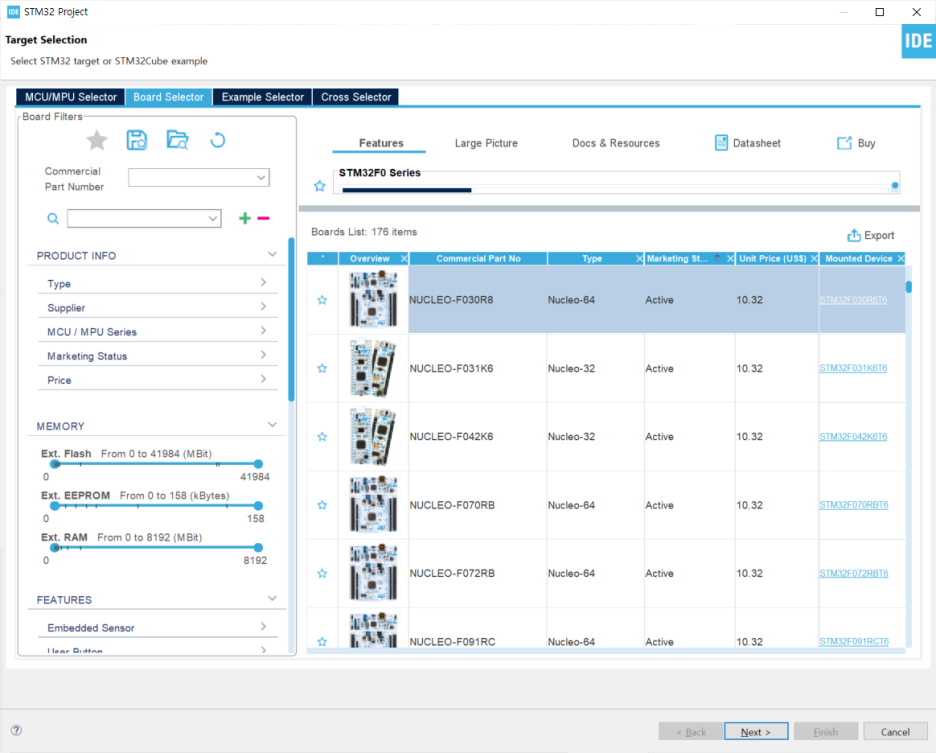Close the Unit Price column with its X

pos(814,259)
